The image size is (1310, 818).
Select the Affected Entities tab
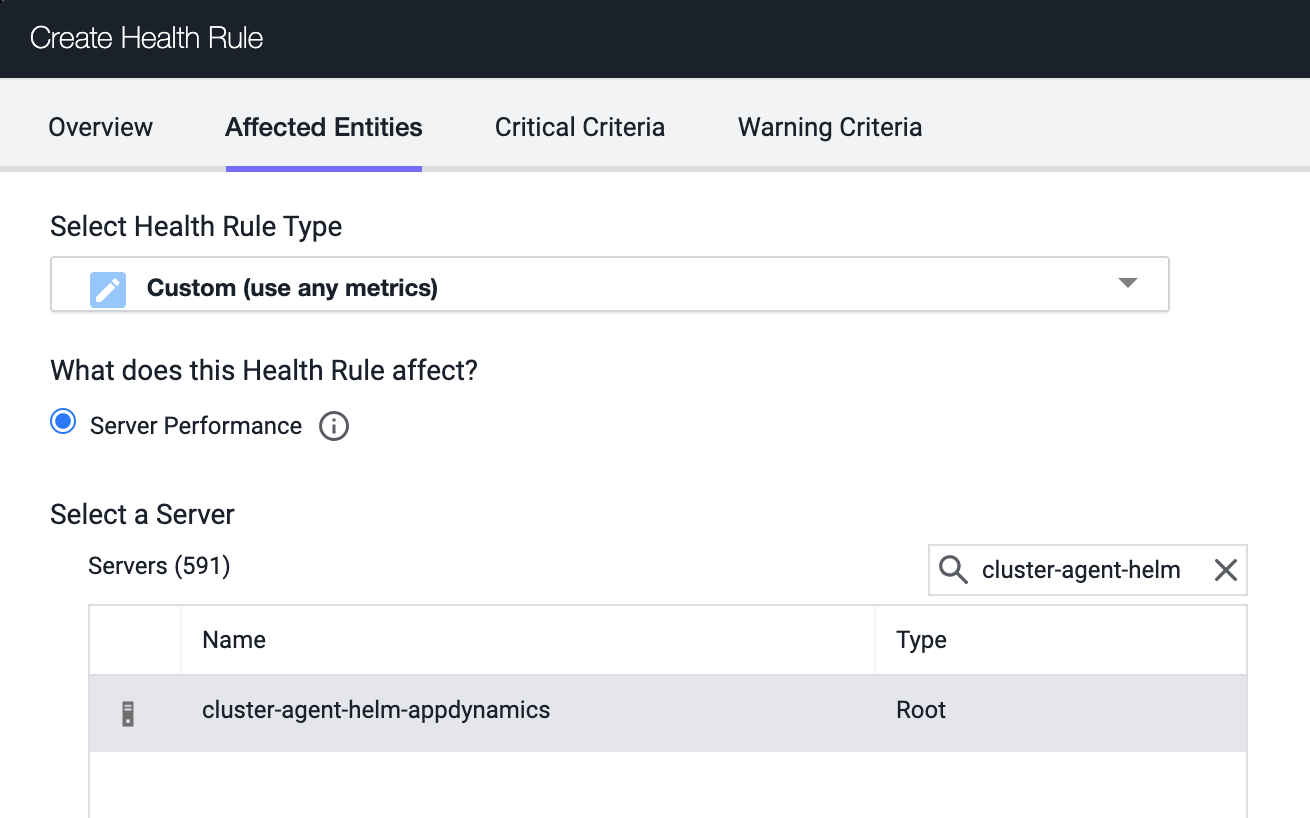tap(323, 127)
